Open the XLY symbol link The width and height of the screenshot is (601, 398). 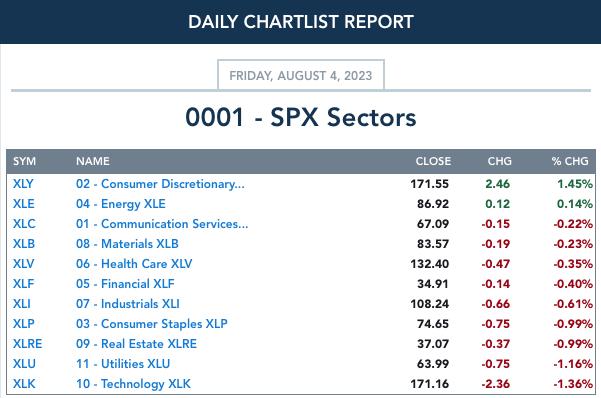point(23,184)
